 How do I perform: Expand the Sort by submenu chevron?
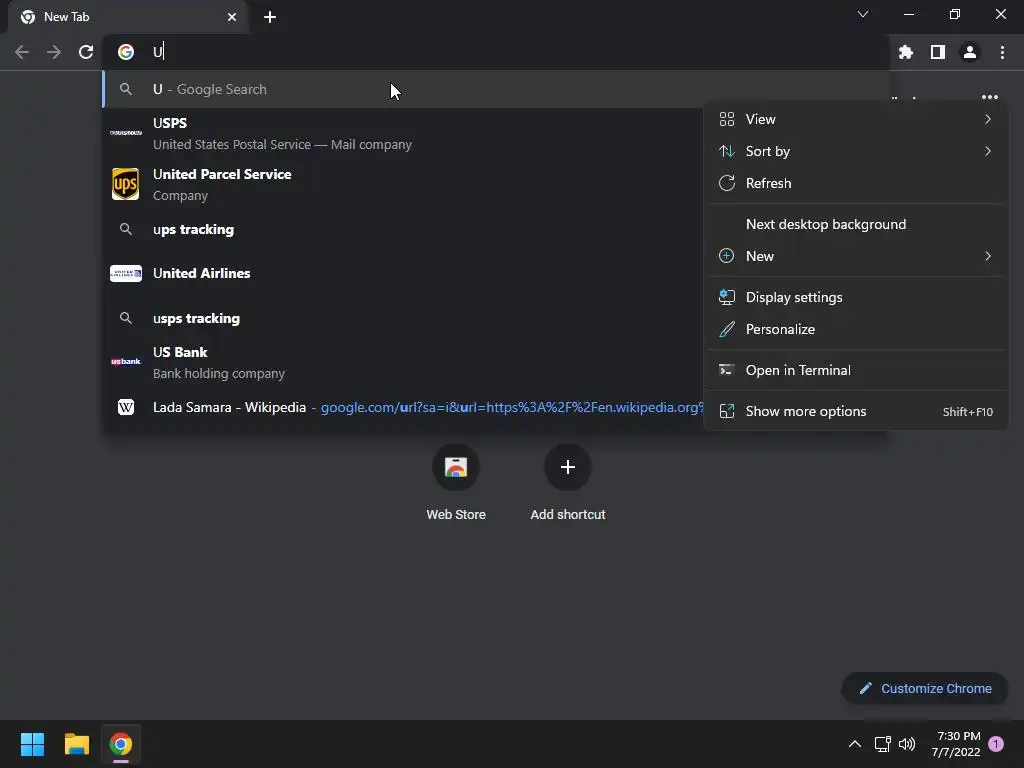click(988, 151)
